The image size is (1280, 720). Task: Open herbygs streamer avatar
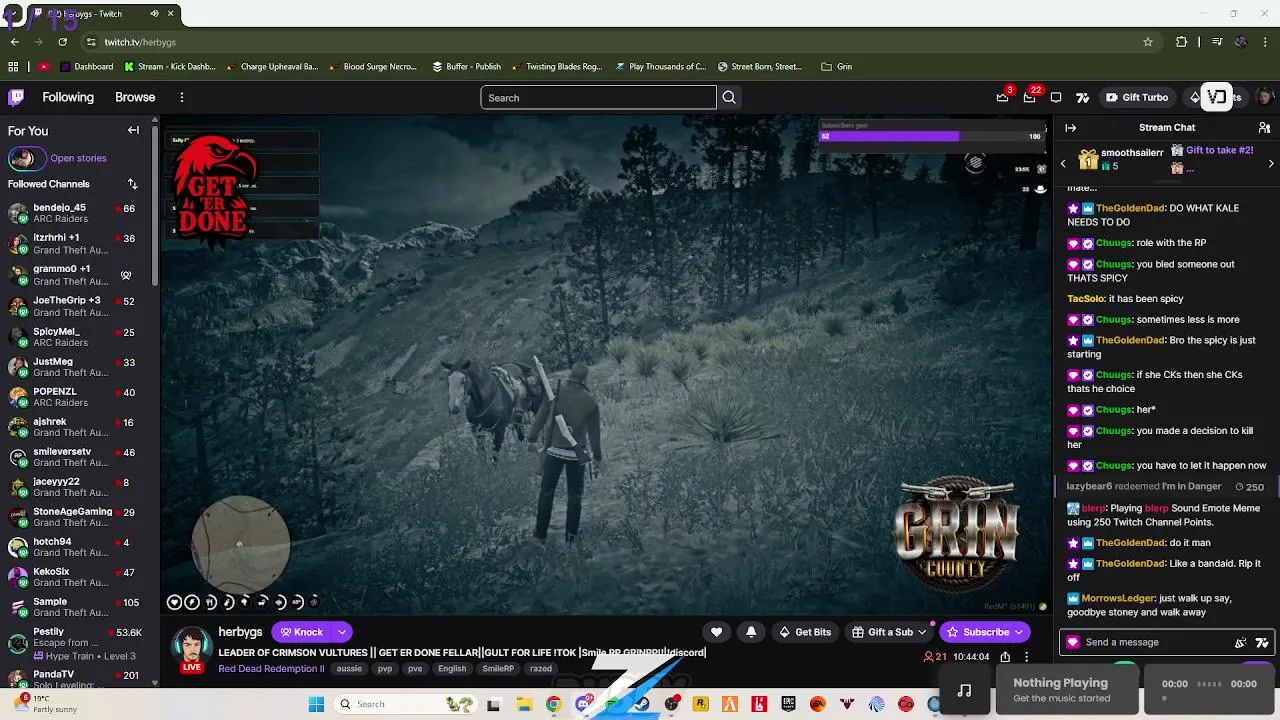pos(191,647)
